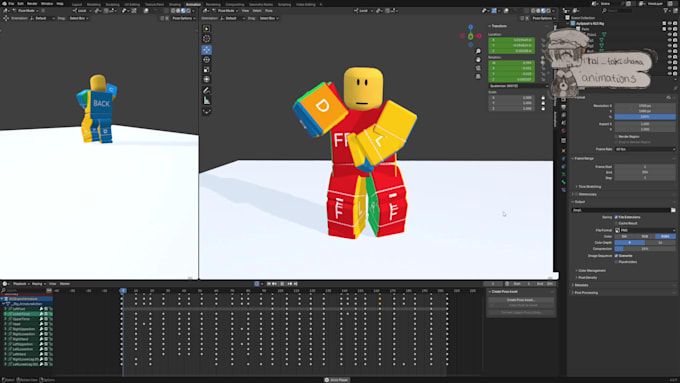Open Keying popover in timeline
680x383 pixels.
point(38,284)
